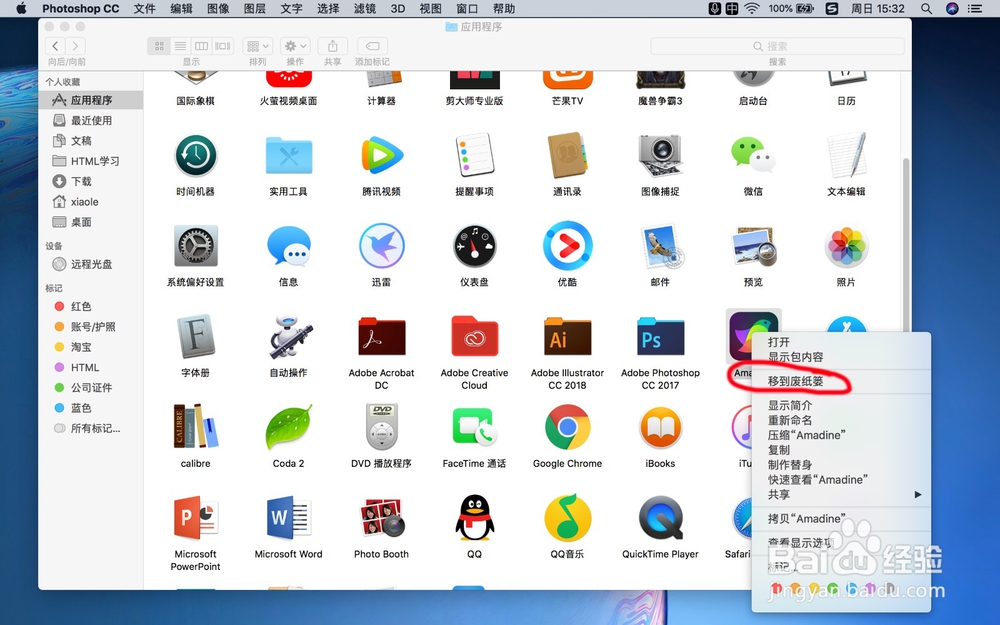Image resolution: width=1000 pixels, height=625 pixels.
Task: Select the Microsoft Word icon
Action: pyautogui.click(x=288, y=518)
